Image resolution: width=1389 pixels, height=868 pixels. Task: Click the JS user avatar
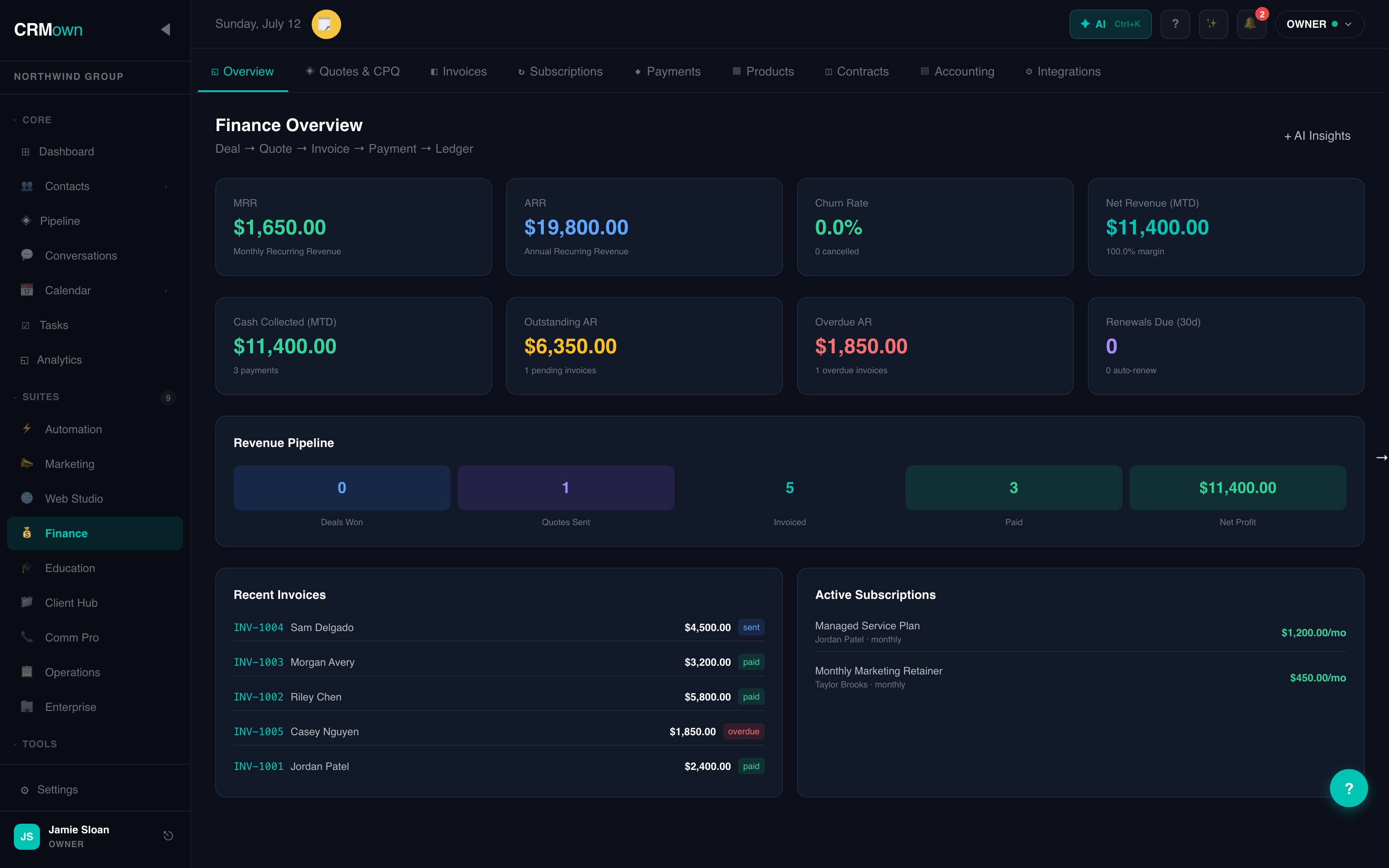click(27, 836)
